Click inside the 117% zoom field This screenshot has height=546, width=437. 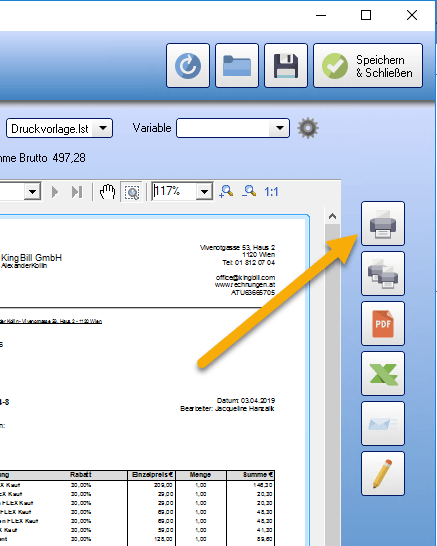(x=173, y=191)
